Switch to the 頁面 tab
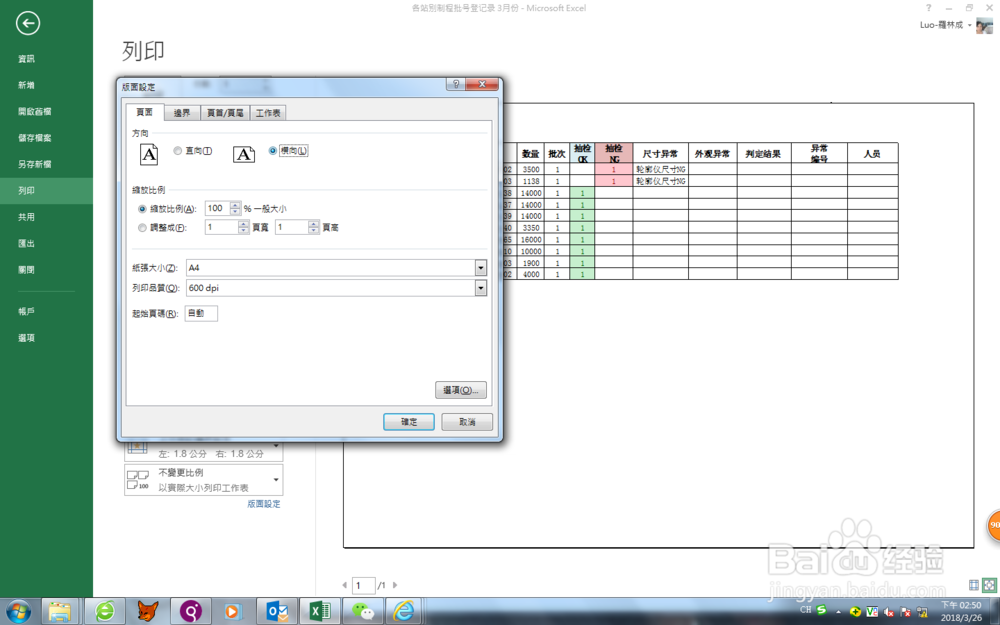Image resolution: width=1000 pixels, height=625 pixels. [145, 112]
